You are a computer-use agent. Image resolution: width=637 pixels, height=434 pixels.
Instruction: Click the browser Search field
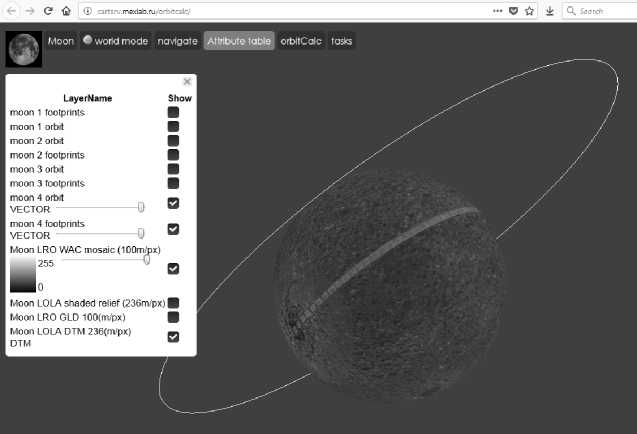(600, 11)
